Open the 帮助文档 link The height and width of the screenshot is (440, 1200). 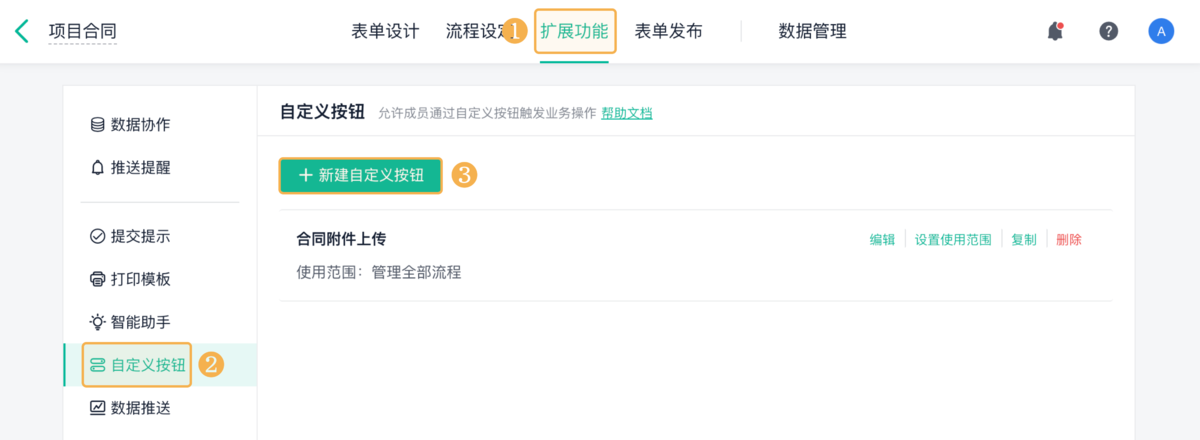pyautogui.click(x=627, y=113)
